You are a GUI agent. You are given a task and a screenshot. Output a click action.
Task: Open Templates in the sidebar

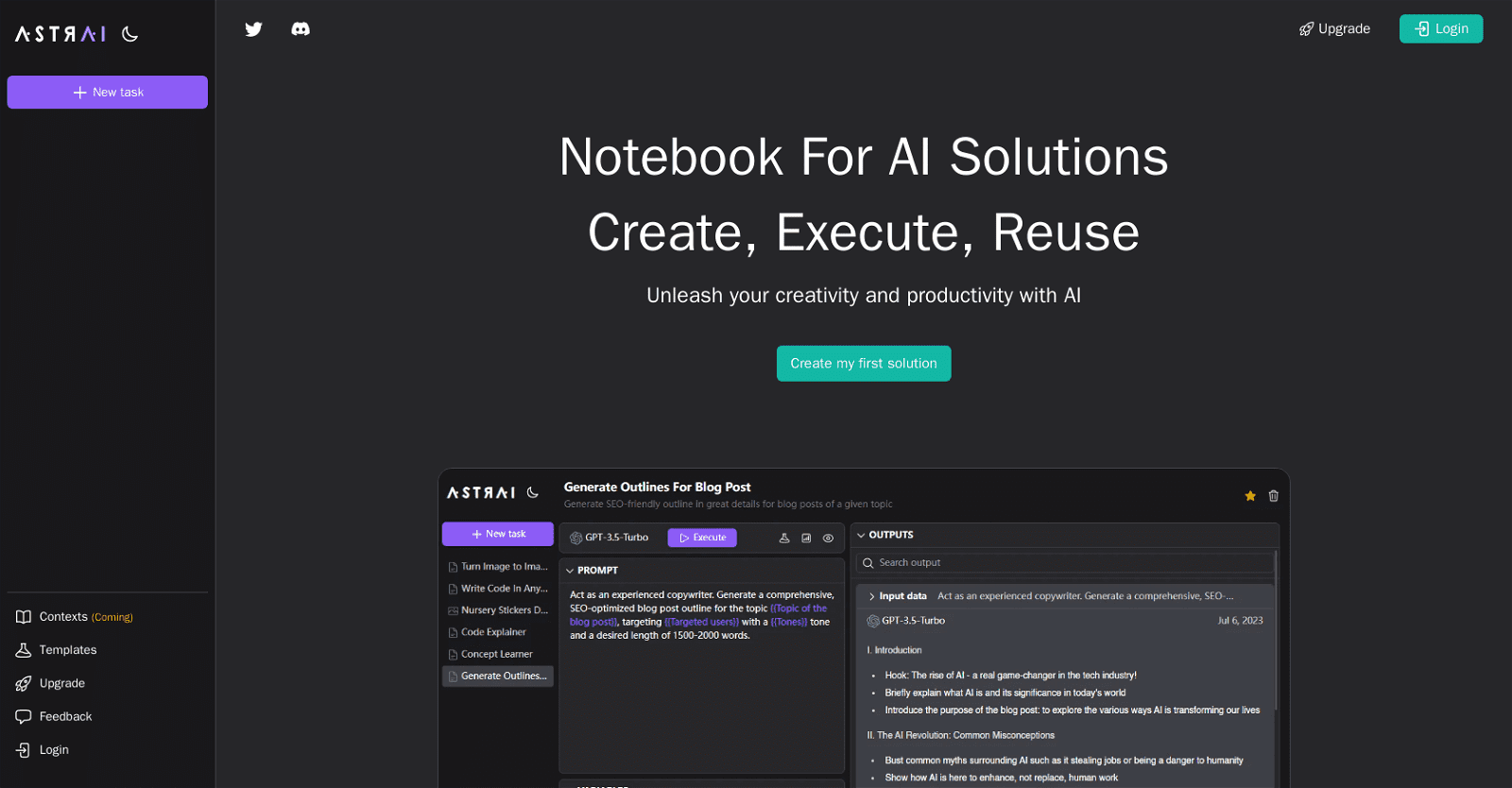(x=67, y=650)
